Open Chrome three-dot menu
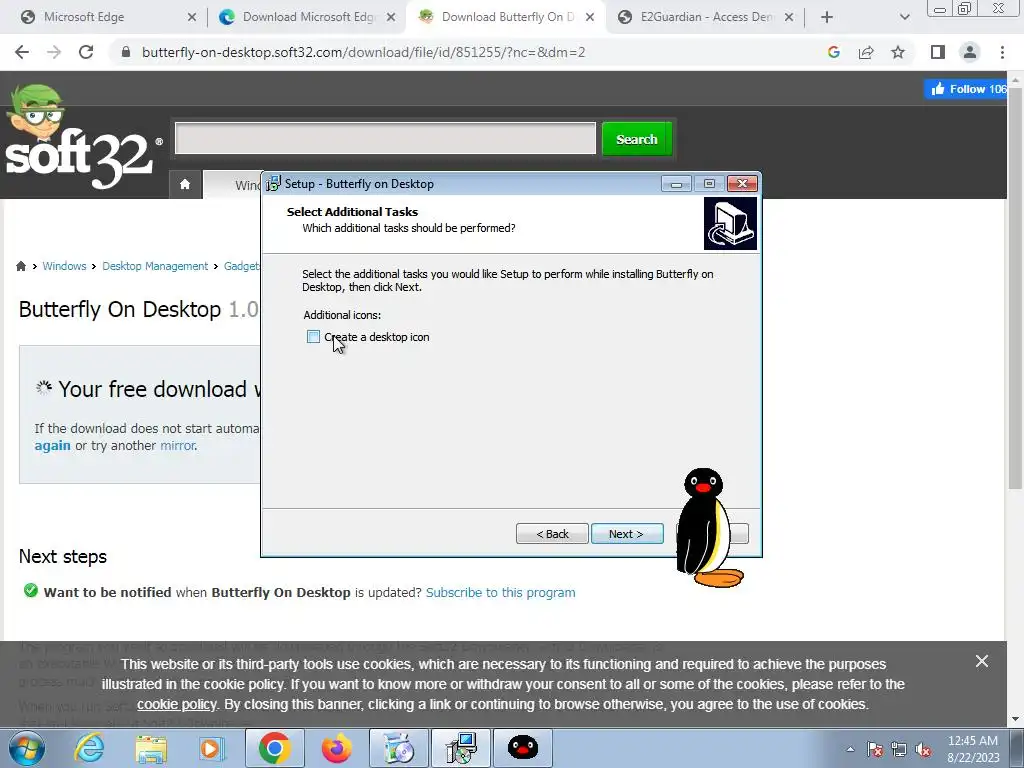The image size is (1024, 768). click(x=1002, y=52)
